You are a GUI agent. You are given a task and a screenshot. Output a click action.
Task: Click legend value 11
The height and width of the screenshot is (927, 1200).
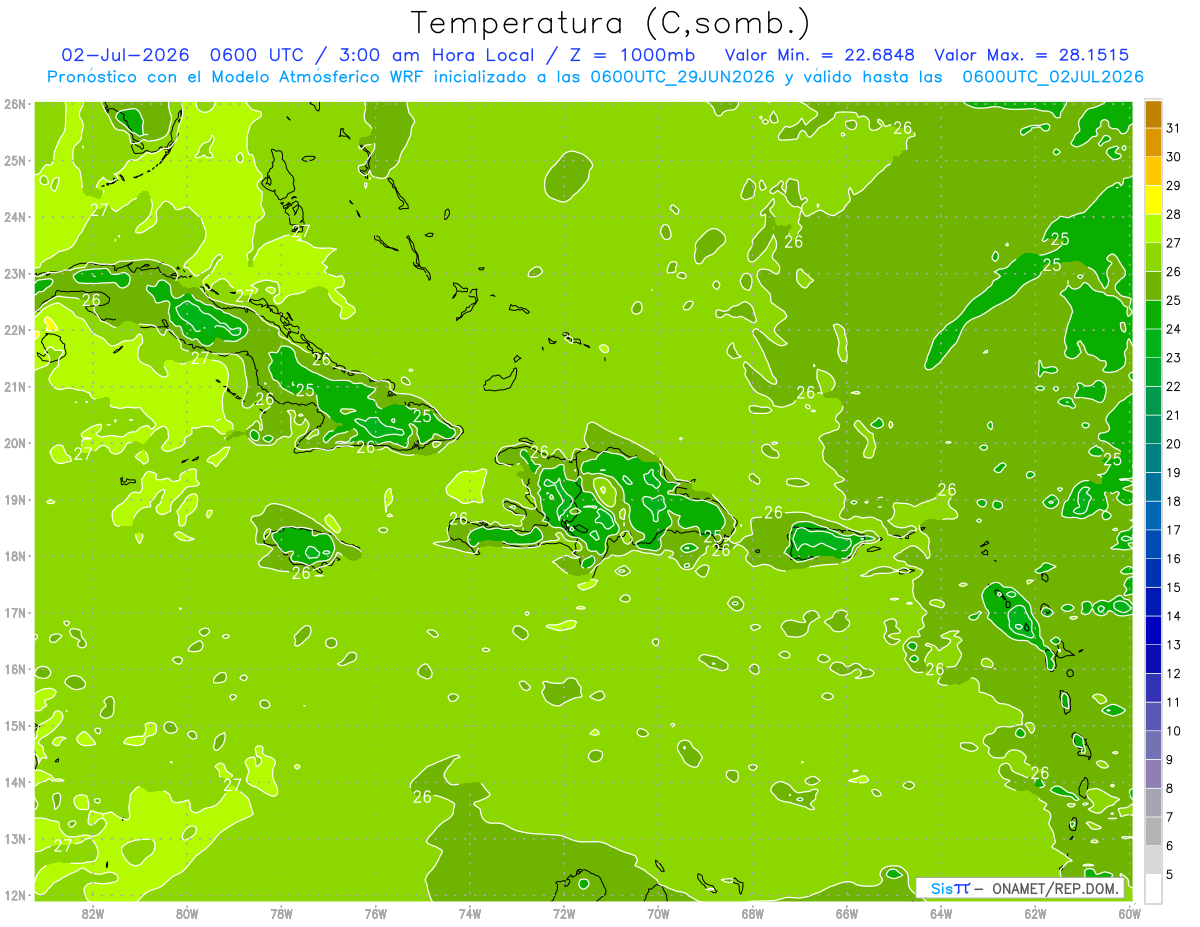tap(1173, 703)
